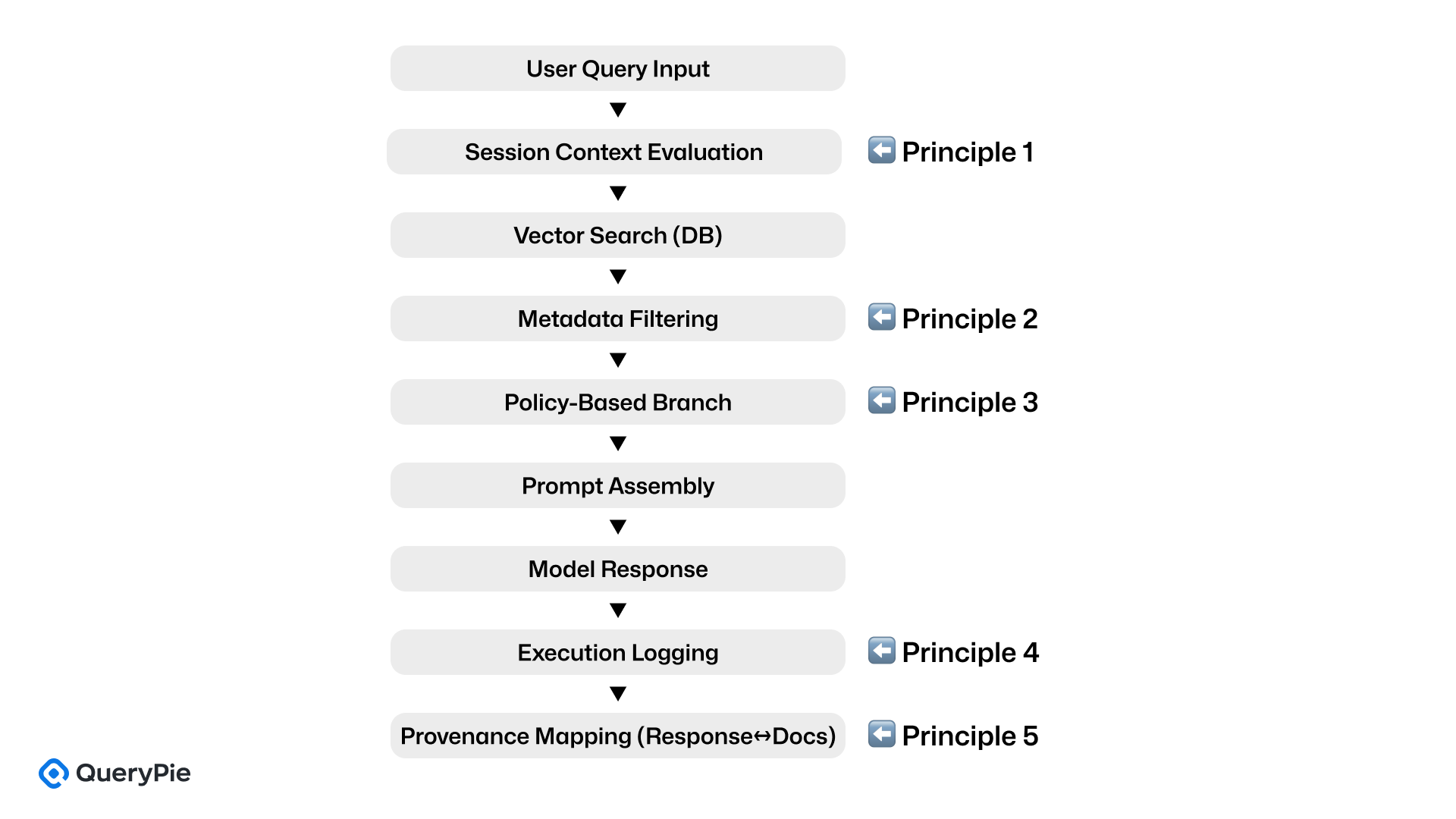1456x819 pixels.
Task: Click the arrow icon beside Principle 4
Action: (881, 651)
